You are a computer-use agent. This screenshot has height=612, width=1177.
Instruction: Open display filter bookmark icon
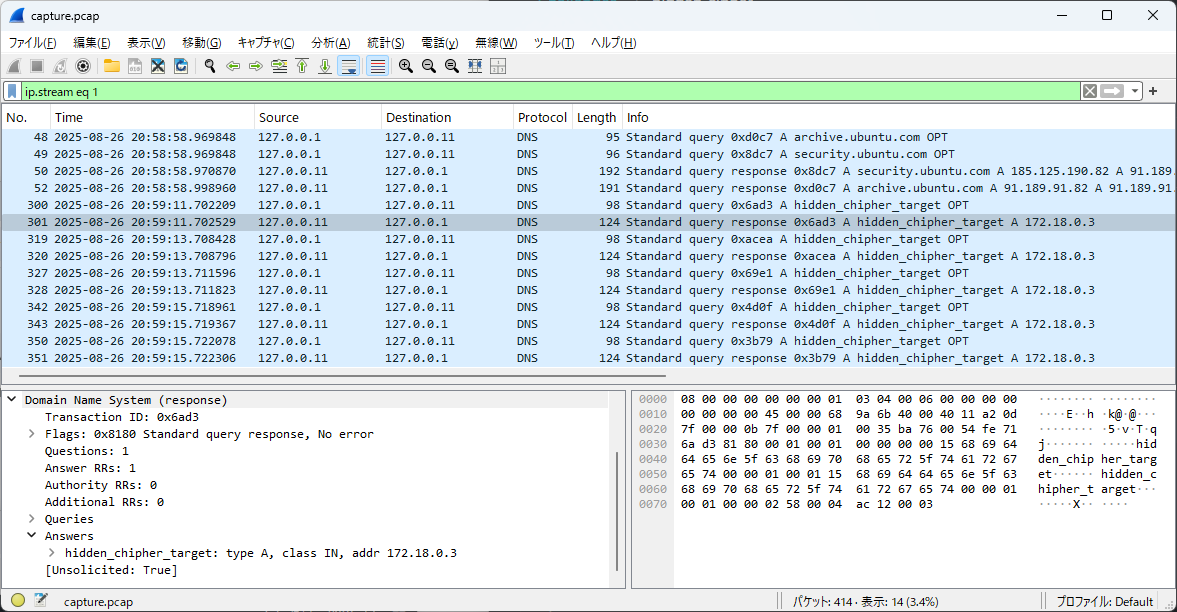coord(13,92)
